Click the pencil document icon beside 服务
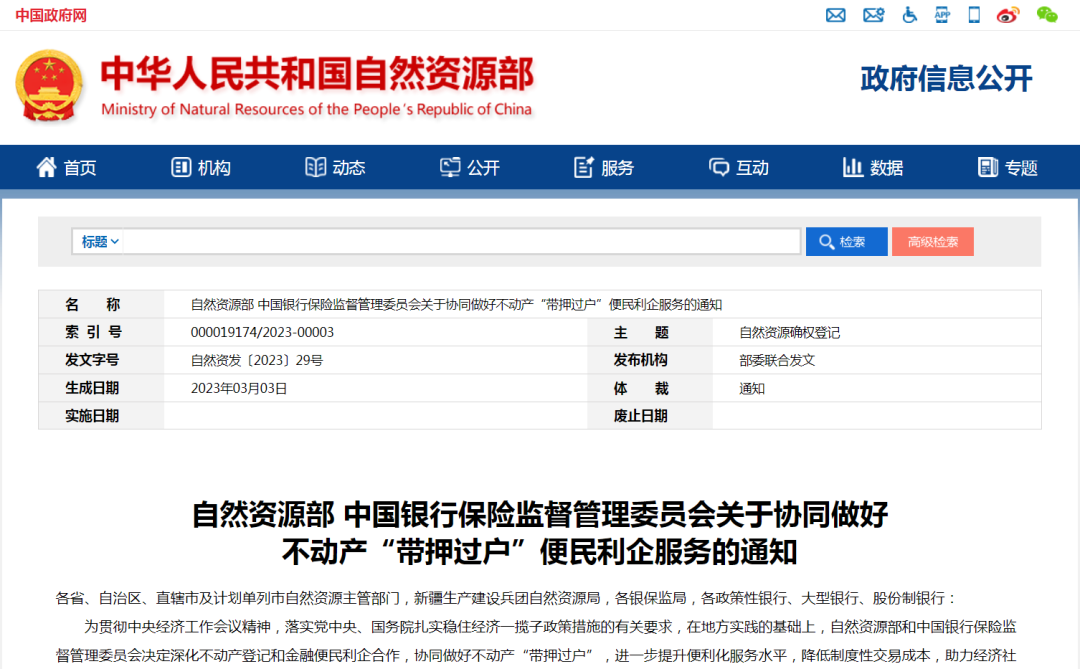 click(583, 167)
